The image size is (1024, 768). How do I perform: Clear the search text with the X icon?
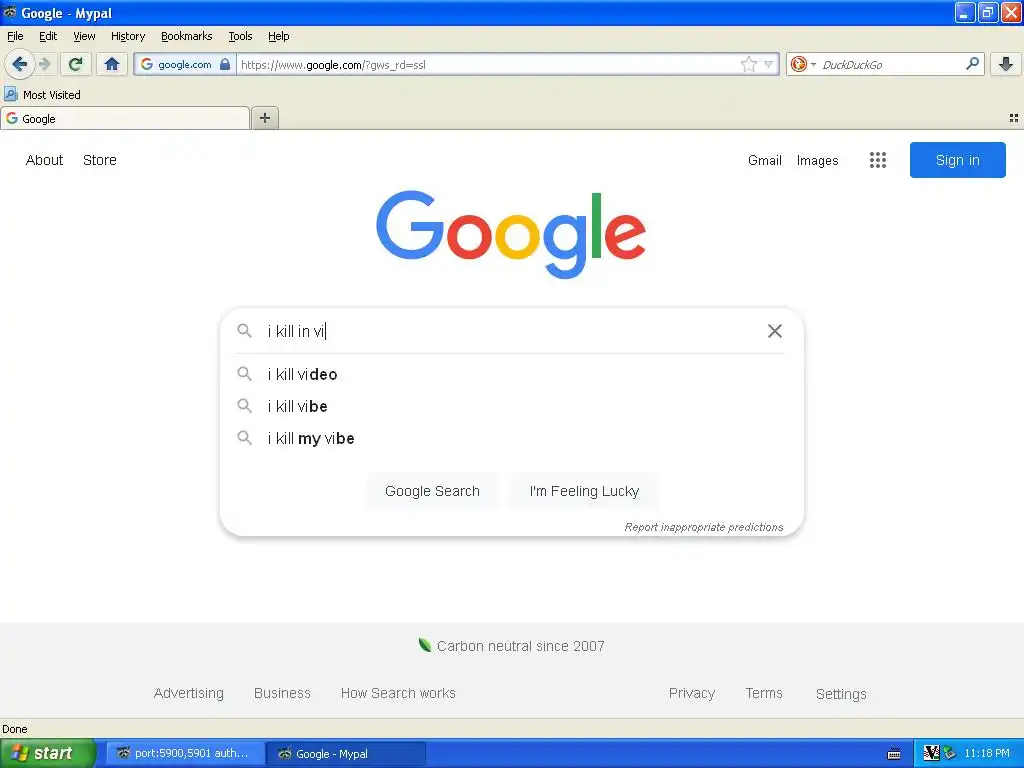point(775,331)
